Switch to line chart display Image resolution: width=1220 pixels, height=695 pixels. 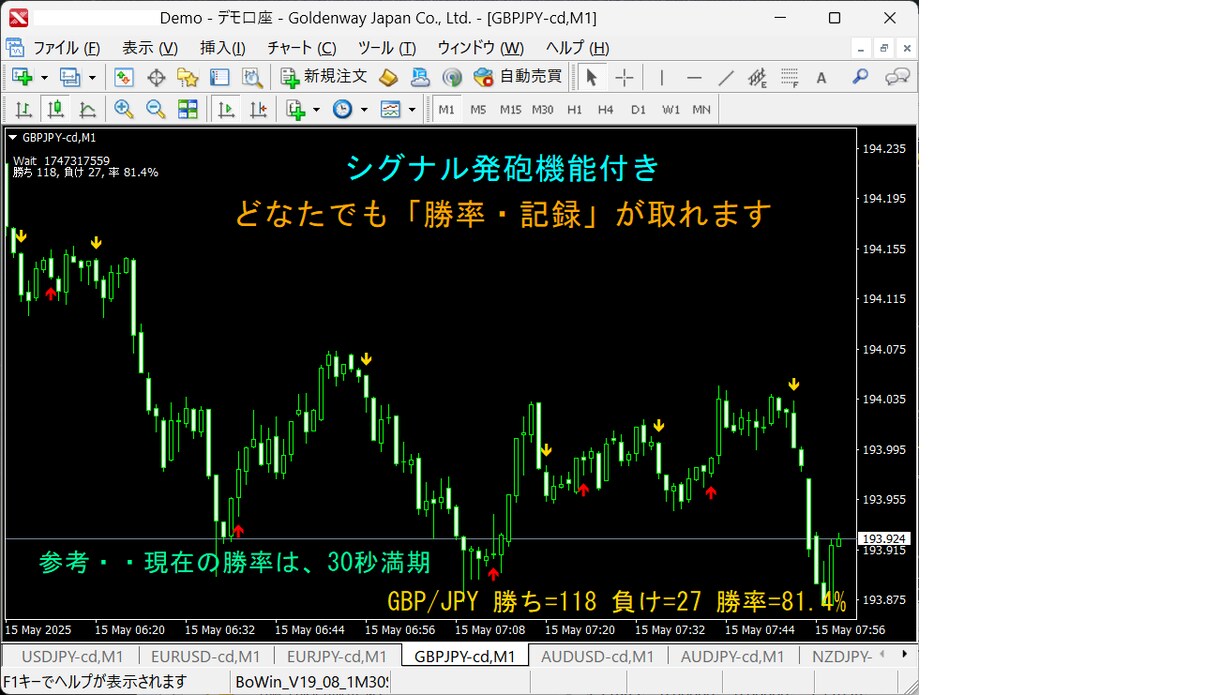pos(87,109)
